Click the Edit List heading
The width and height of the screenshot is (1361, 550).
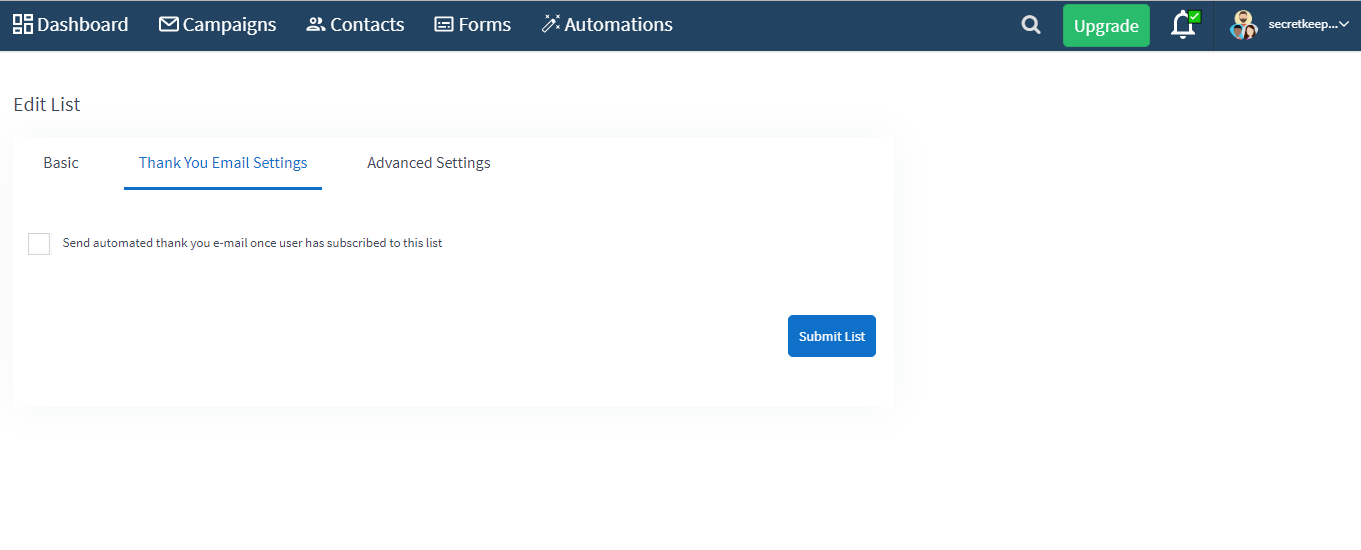[47, 104]
